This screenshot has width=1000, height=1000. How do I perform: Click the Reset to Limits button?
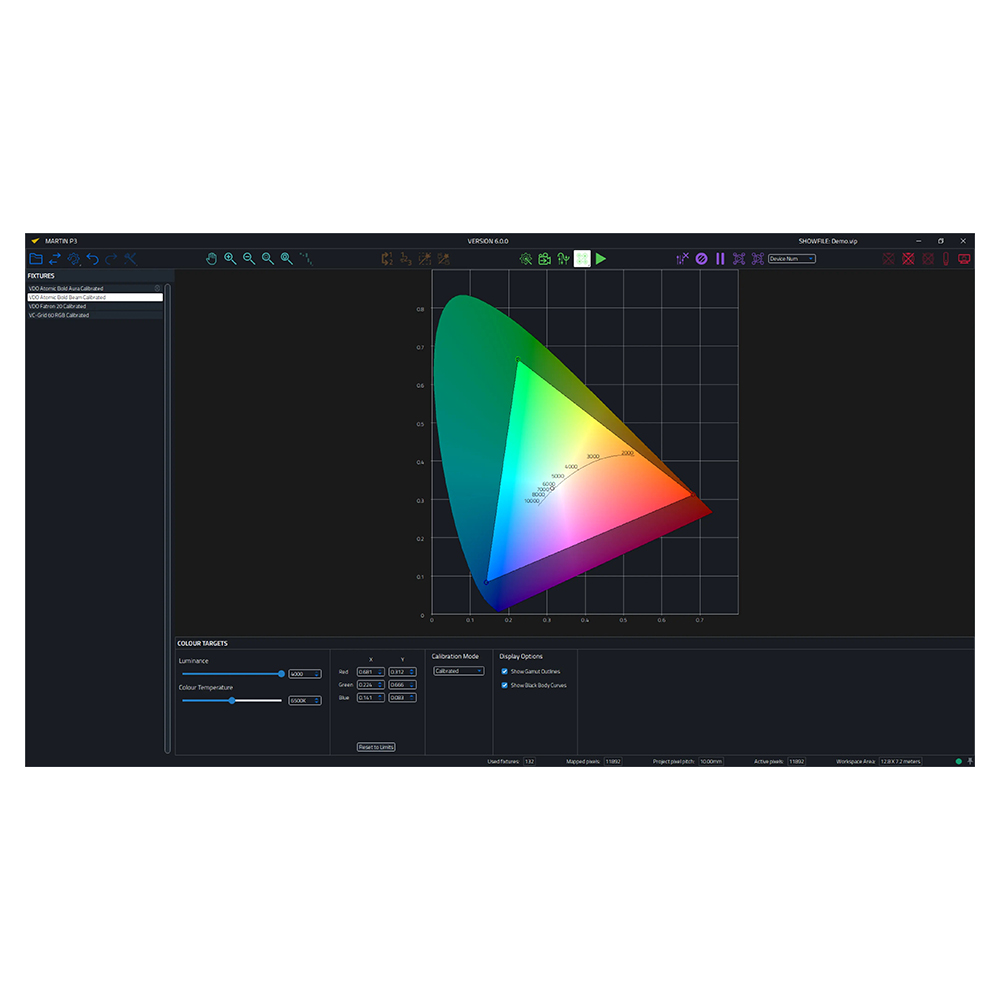coord(376,747)
